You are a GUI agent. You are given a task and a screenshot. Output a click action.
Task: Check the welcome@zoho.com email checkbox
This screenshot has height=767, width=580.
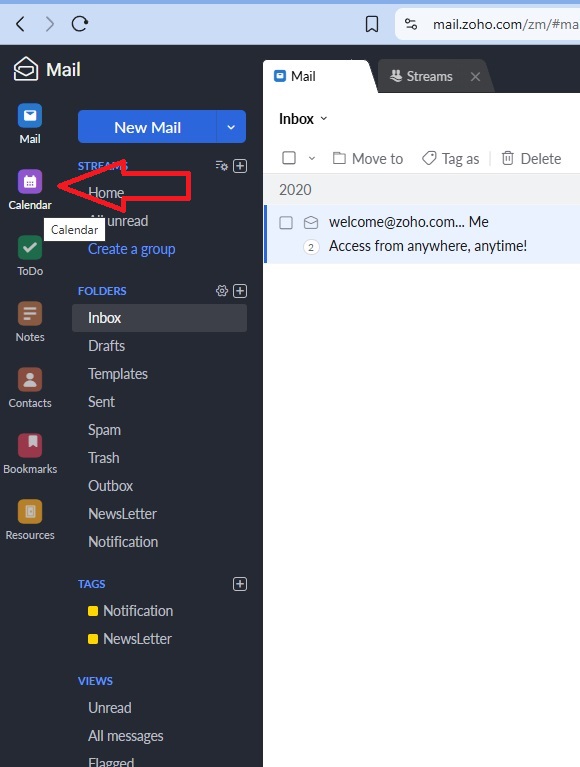[x=286, y=223]
